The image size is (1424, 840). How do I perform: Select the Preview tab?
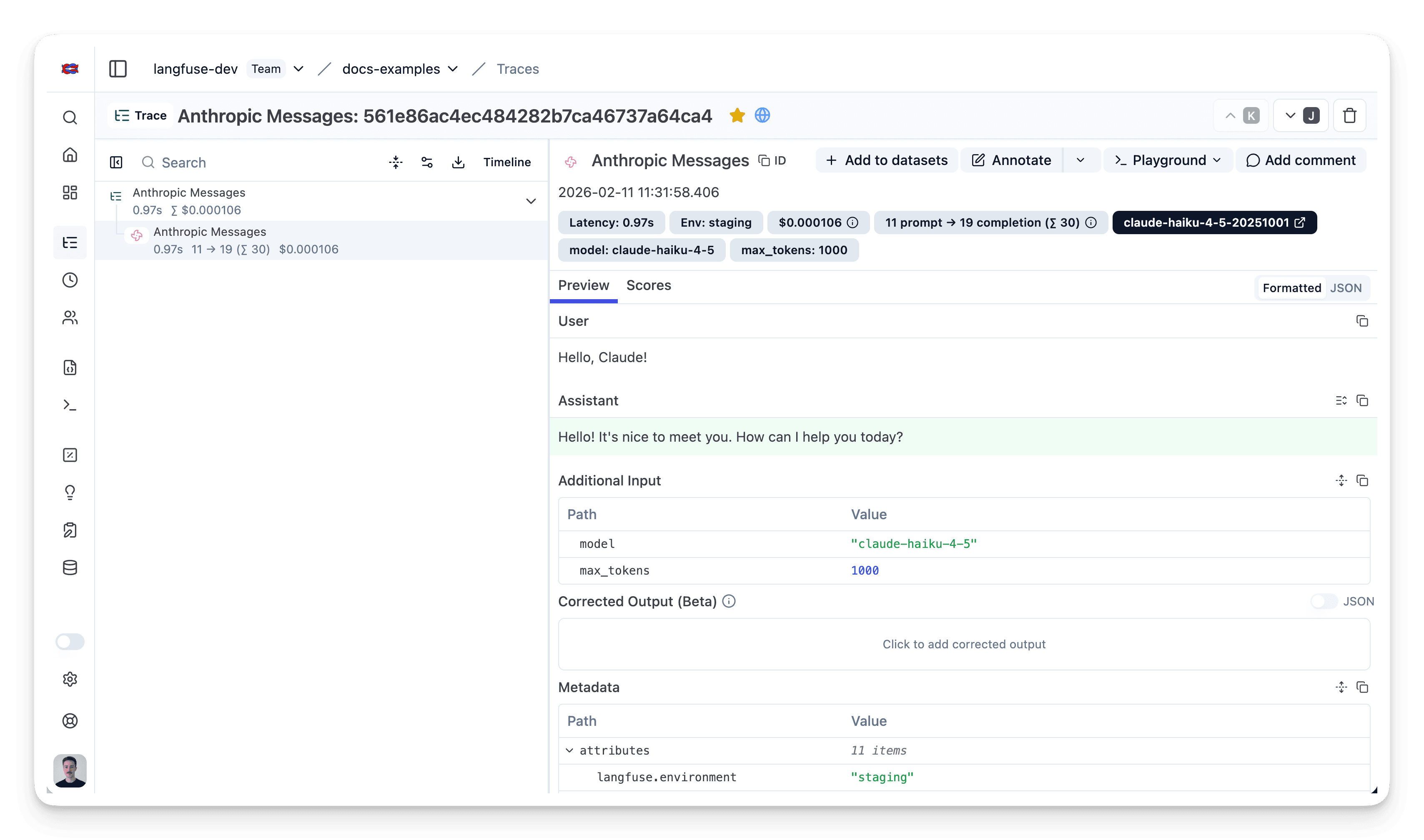(x=583, y=285)
